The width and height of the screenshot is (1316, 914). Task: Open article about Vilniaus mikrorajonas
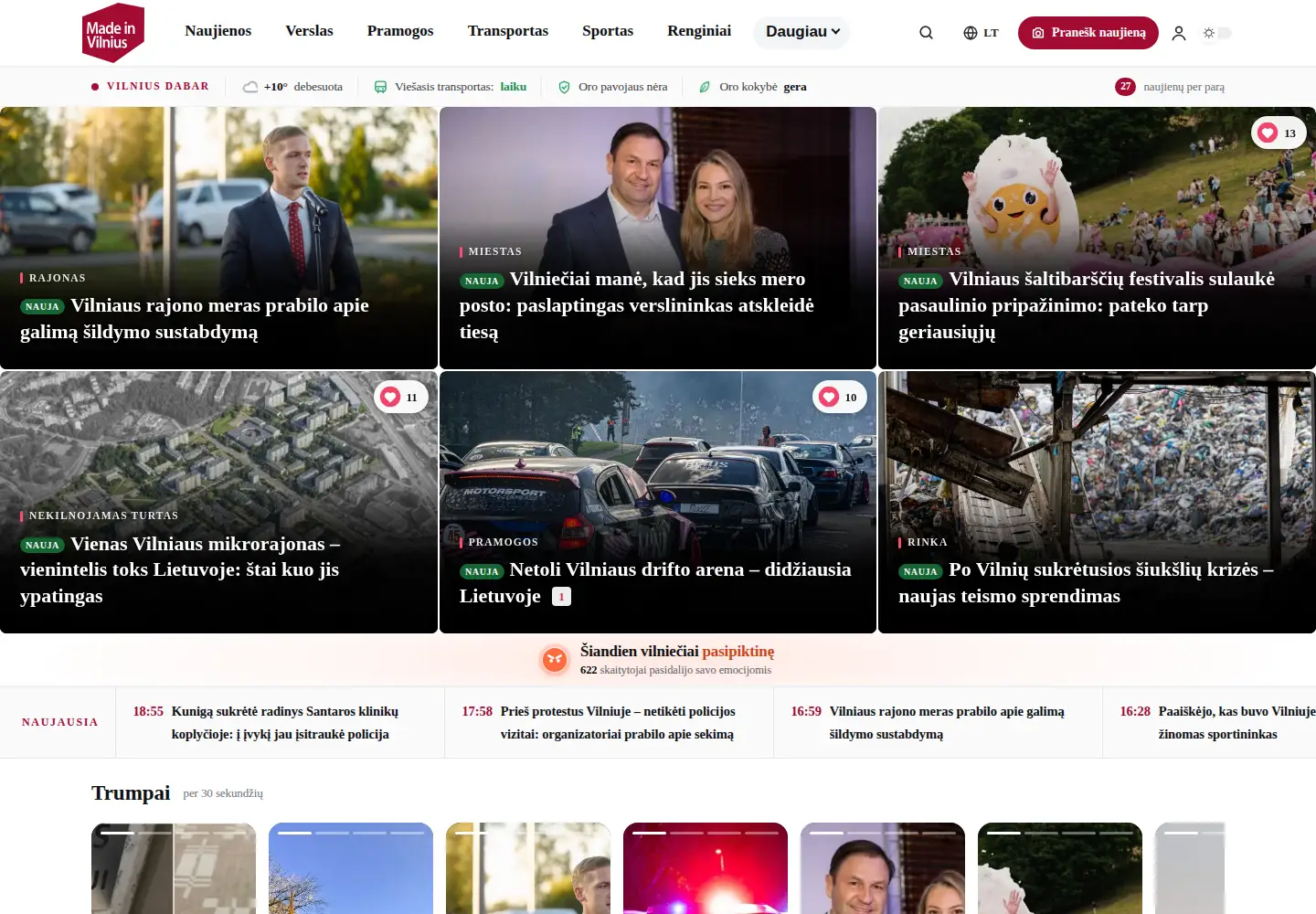(x=180, y=569)
